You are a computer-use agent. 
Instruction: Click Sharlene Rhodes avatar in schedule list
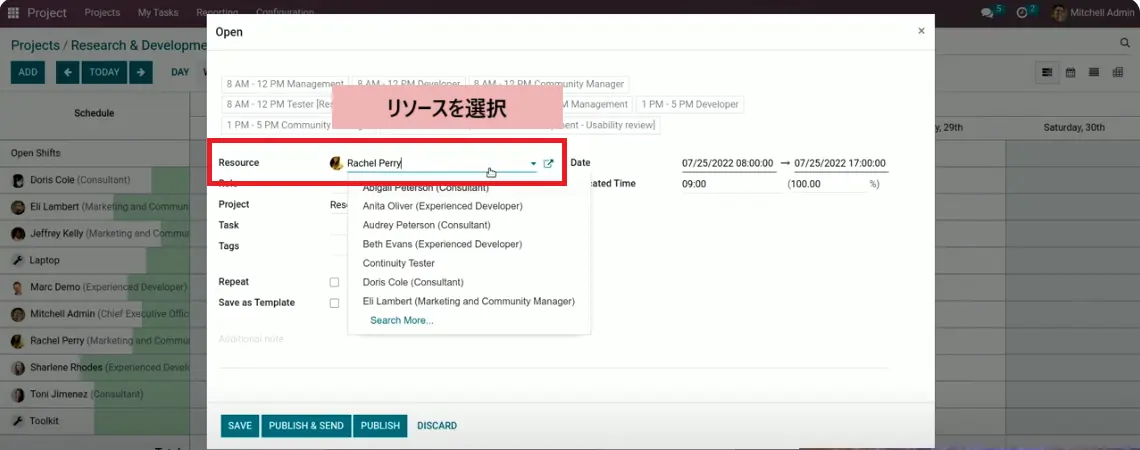click(18, 368)
